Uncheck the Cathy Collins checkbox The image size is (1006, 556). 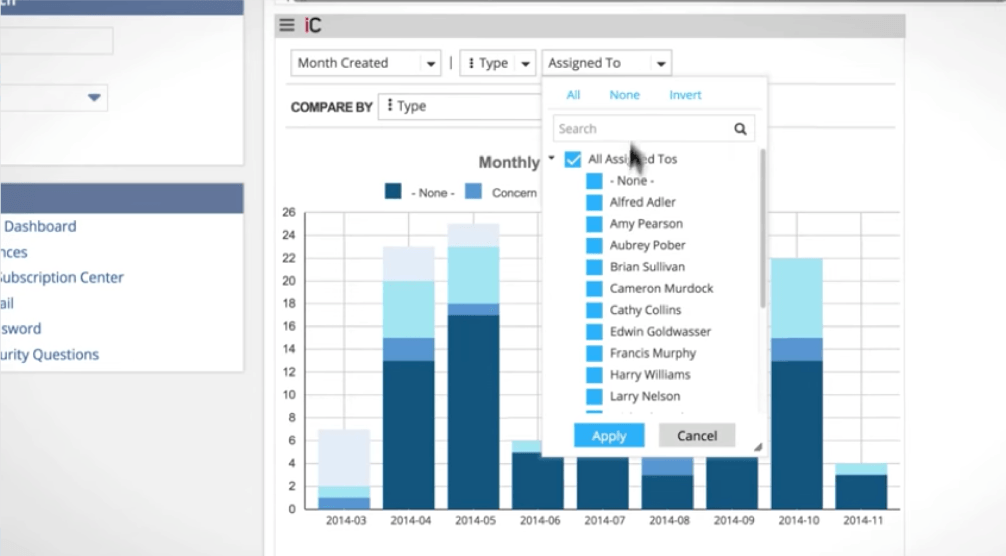click(x=594, y=310)
